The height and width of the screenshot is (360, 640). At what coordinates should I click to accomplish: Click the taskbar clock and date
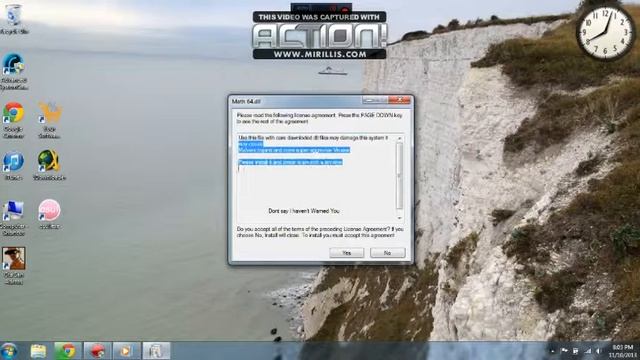[622, 351]
